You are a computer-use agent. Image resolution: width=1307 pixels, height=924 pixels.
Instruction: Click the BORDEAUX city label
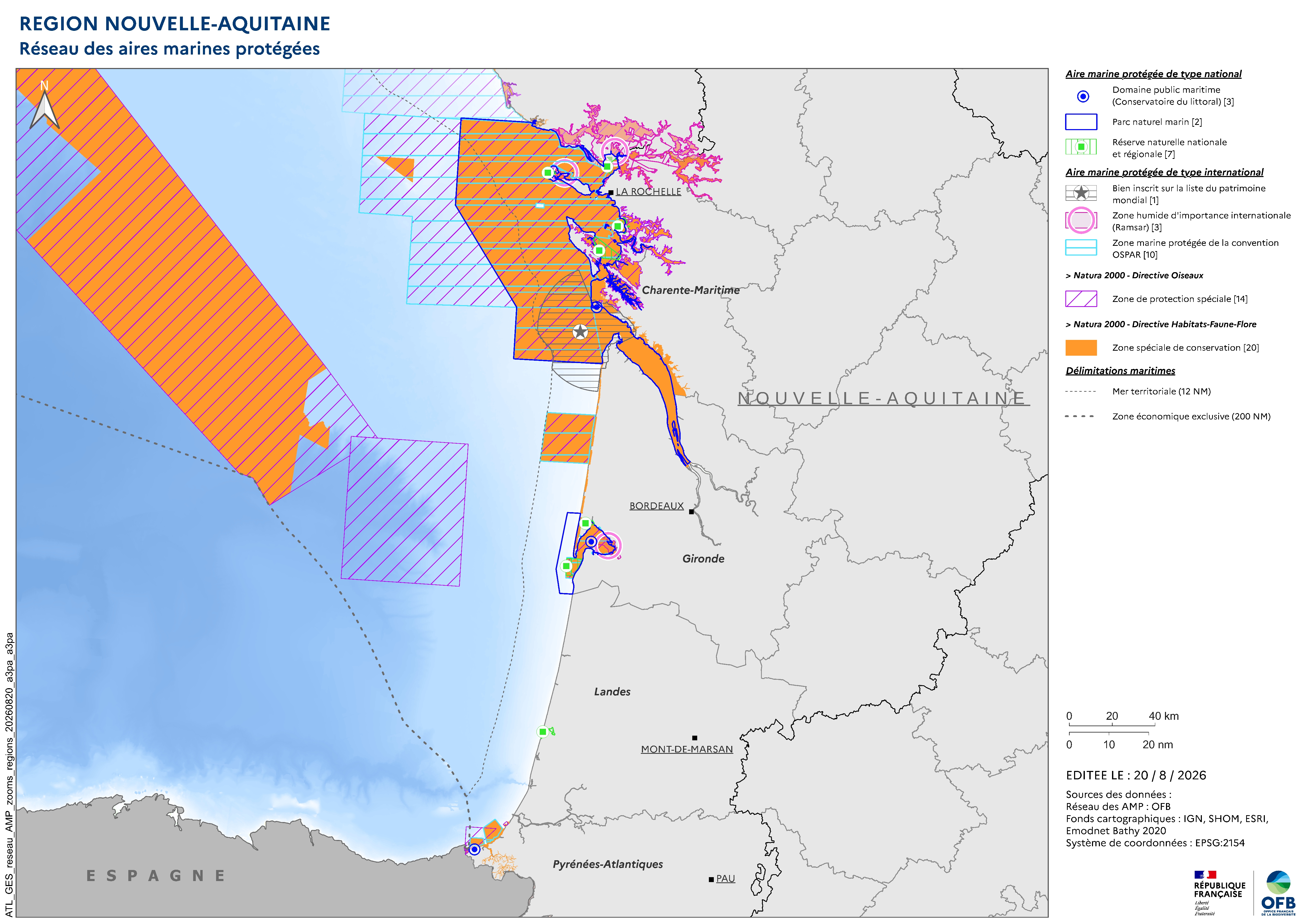tap(656, 506)
